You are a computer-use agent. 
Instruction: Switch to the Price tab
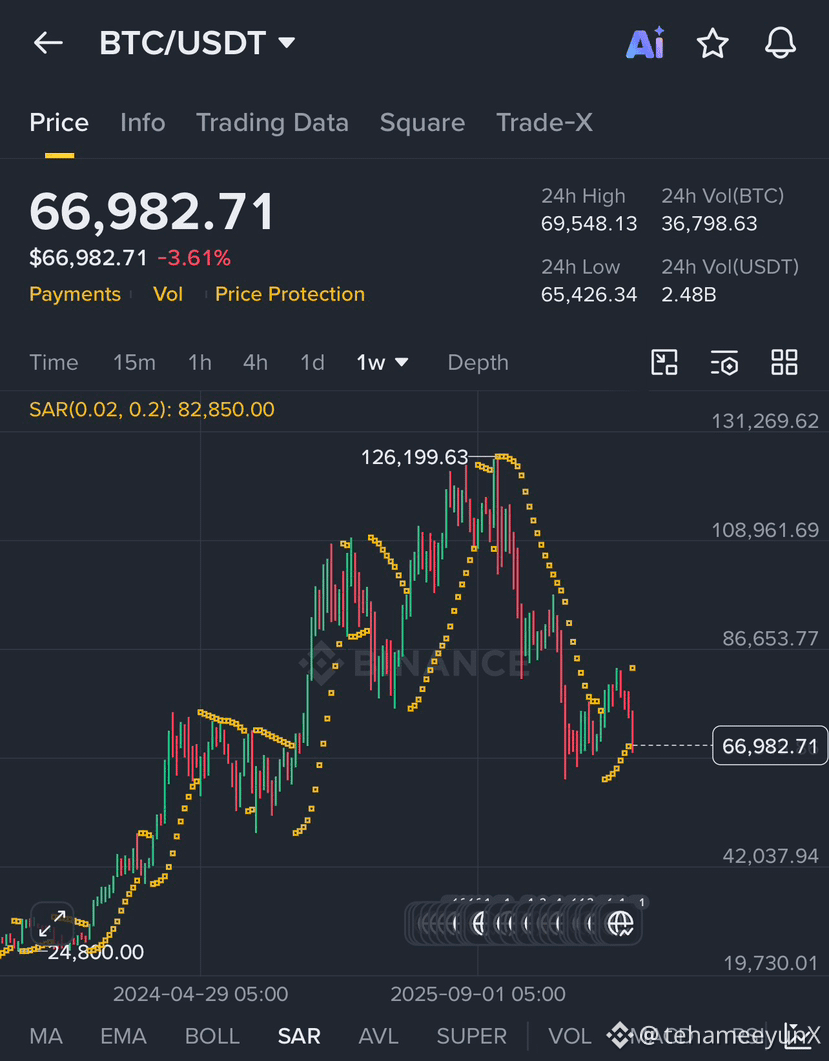pos(59,123)
